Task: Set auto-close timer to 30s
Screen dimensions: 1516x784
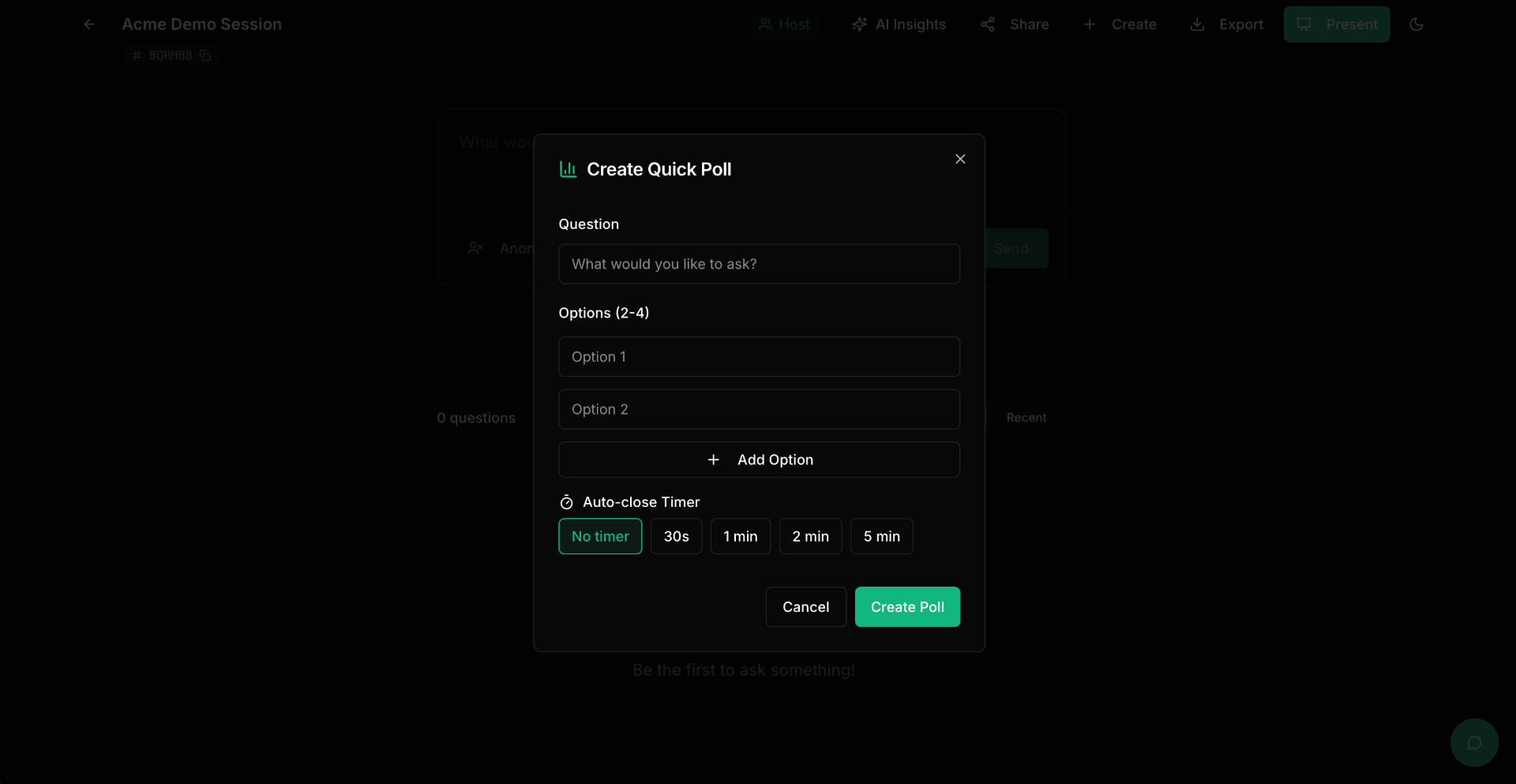Action: point(676,536)
